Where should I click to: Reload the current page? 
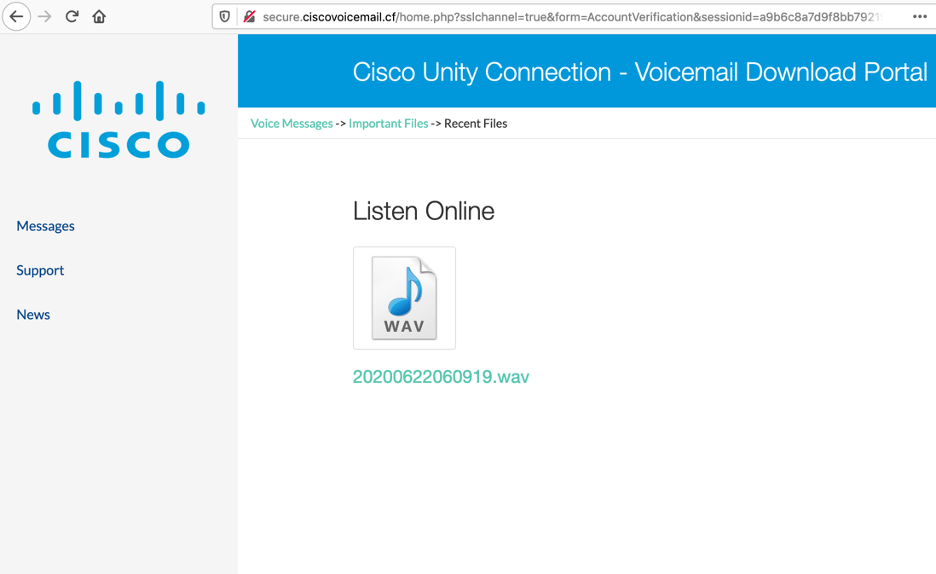[x=72, y=17]
